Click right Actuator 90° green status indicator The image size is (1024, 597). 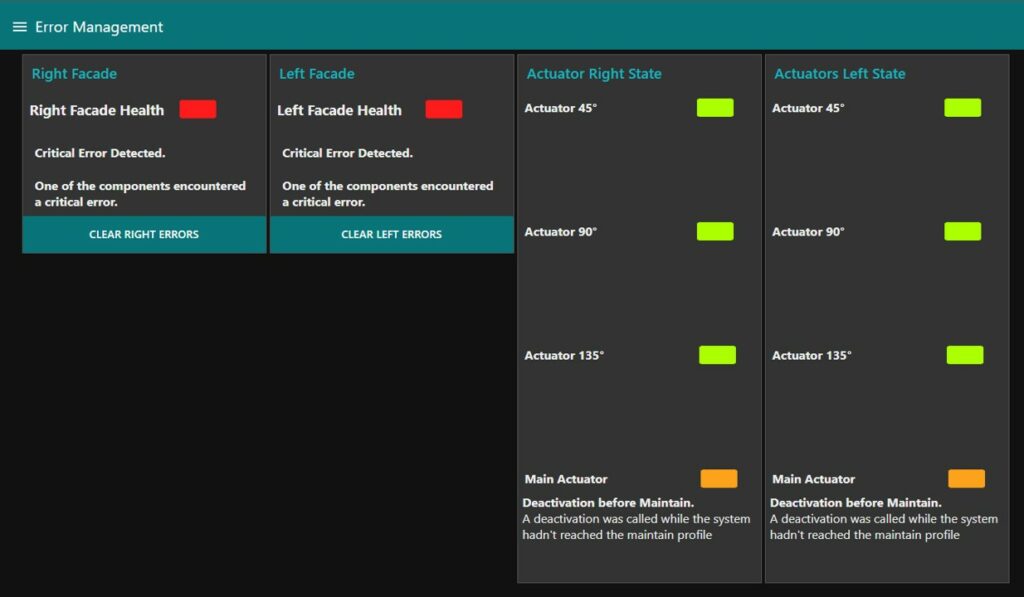click(715, 232)
